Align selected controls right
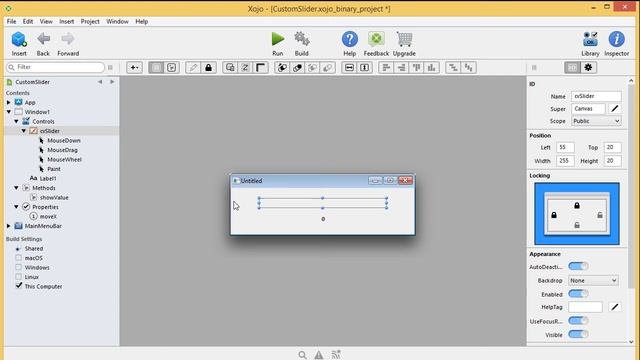Screen dimensions: 640x360 click(x=401, y=68)
